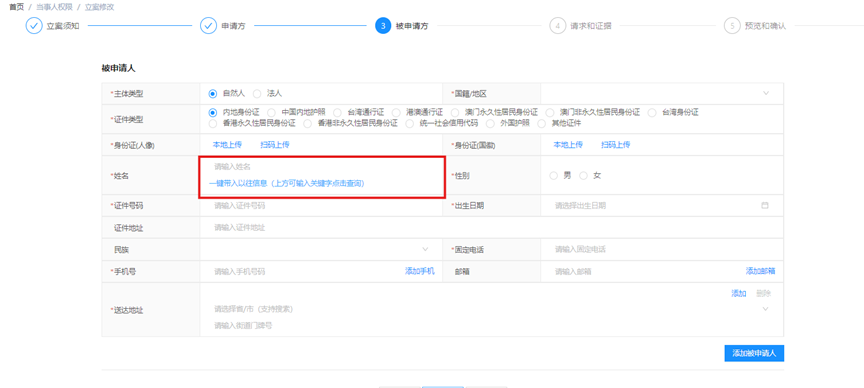
Task: Click 本地上传 for 身份证(人像)
Action: [x=227, y=145]
